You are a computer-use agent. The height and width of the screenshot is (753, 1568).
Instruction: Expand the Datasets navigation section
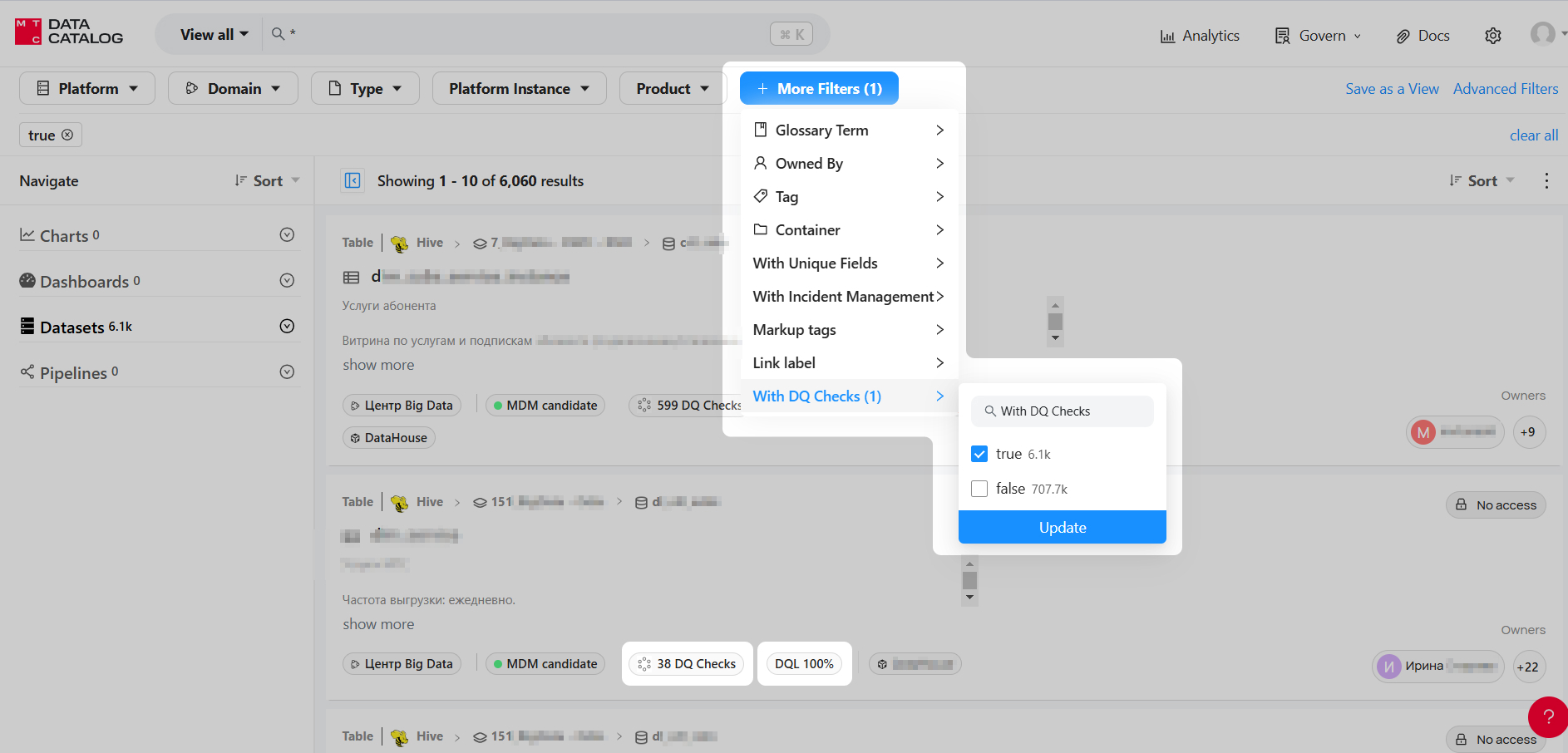pyautogui.click(x=287, y=326)
